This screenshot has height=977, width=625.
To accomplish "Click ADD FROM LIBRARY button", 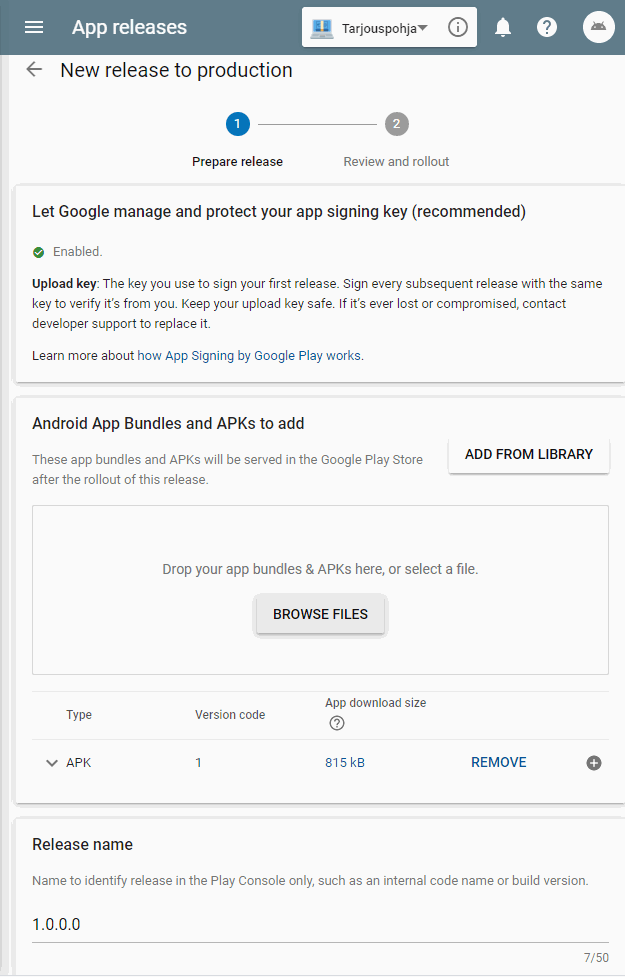I will [528, 454].
